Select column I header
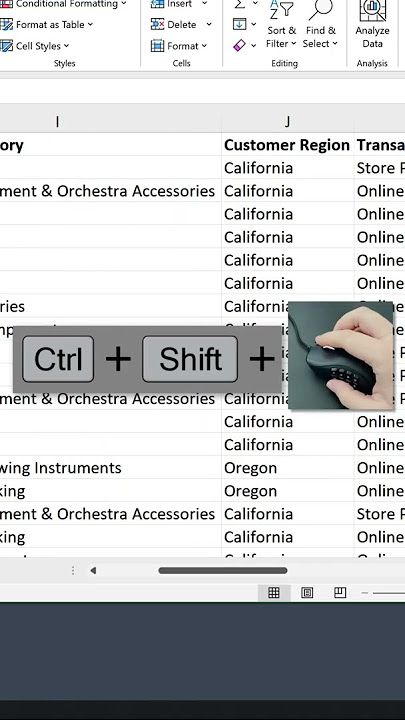Screen dimensions: 405x720 (x=57, y=121)
